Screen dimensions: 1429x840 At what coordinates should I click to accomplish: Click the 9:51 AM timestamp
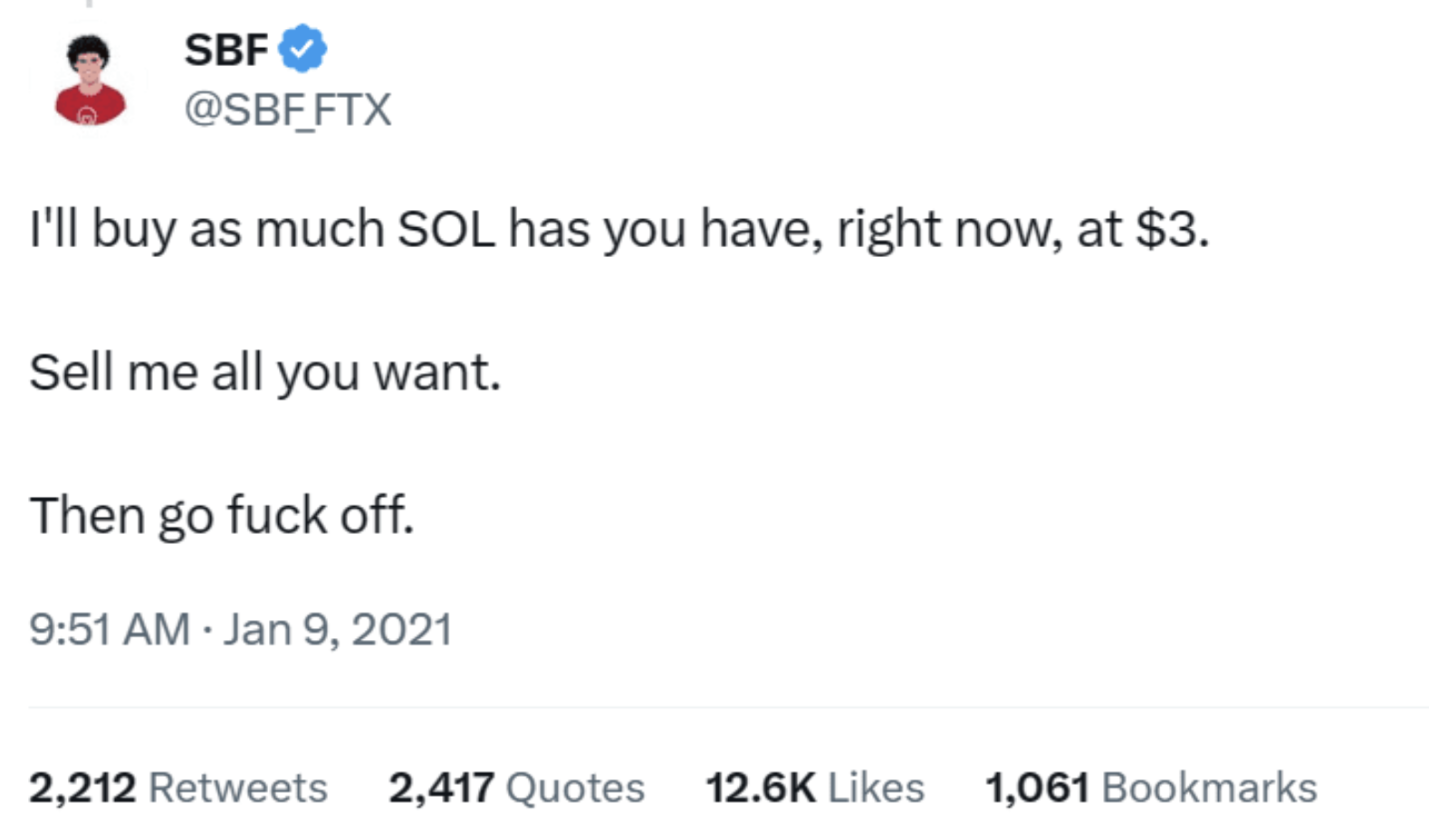coord(109,629)
